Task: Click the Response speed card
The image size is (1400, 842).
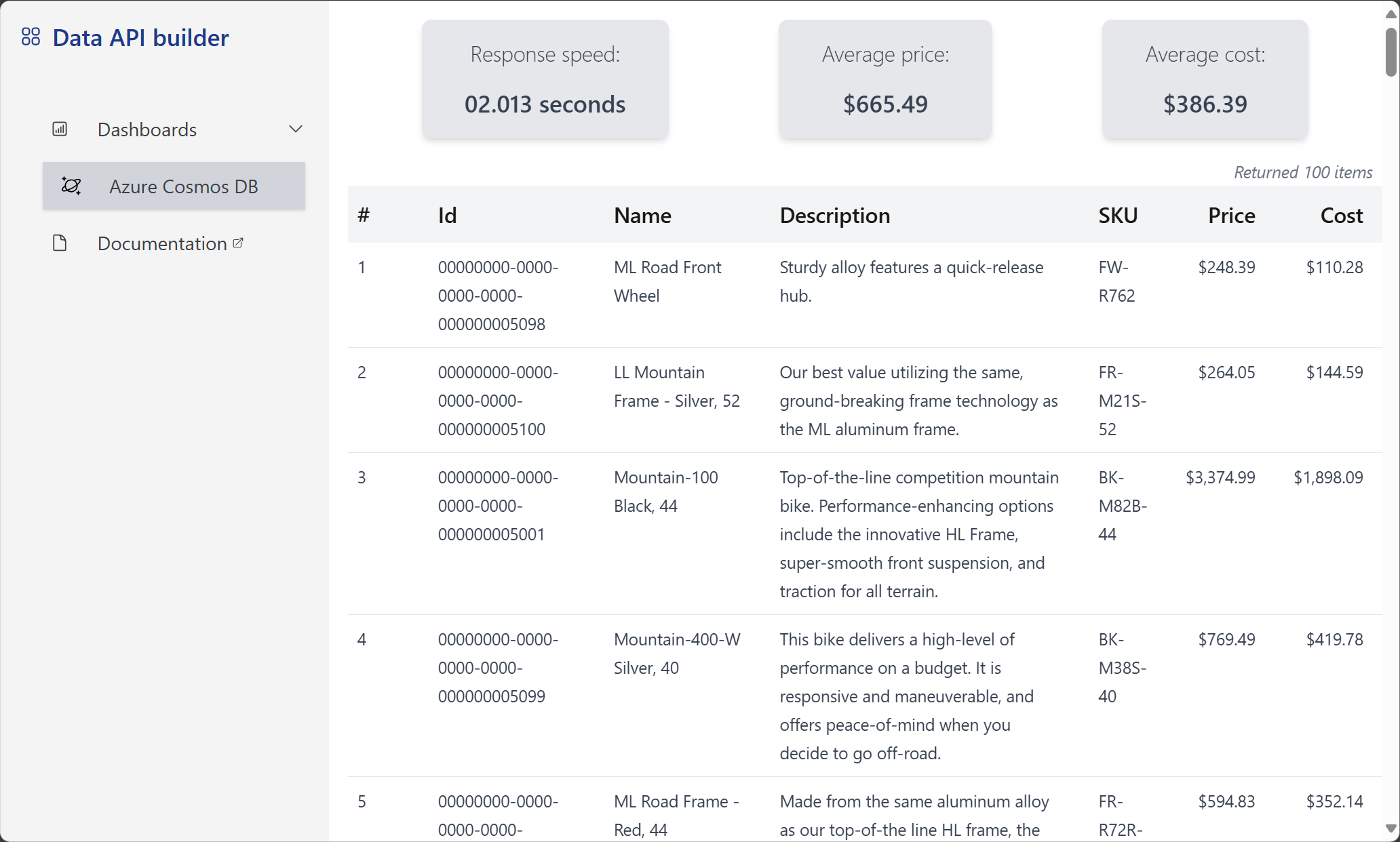Action: (x=545, y=79)
